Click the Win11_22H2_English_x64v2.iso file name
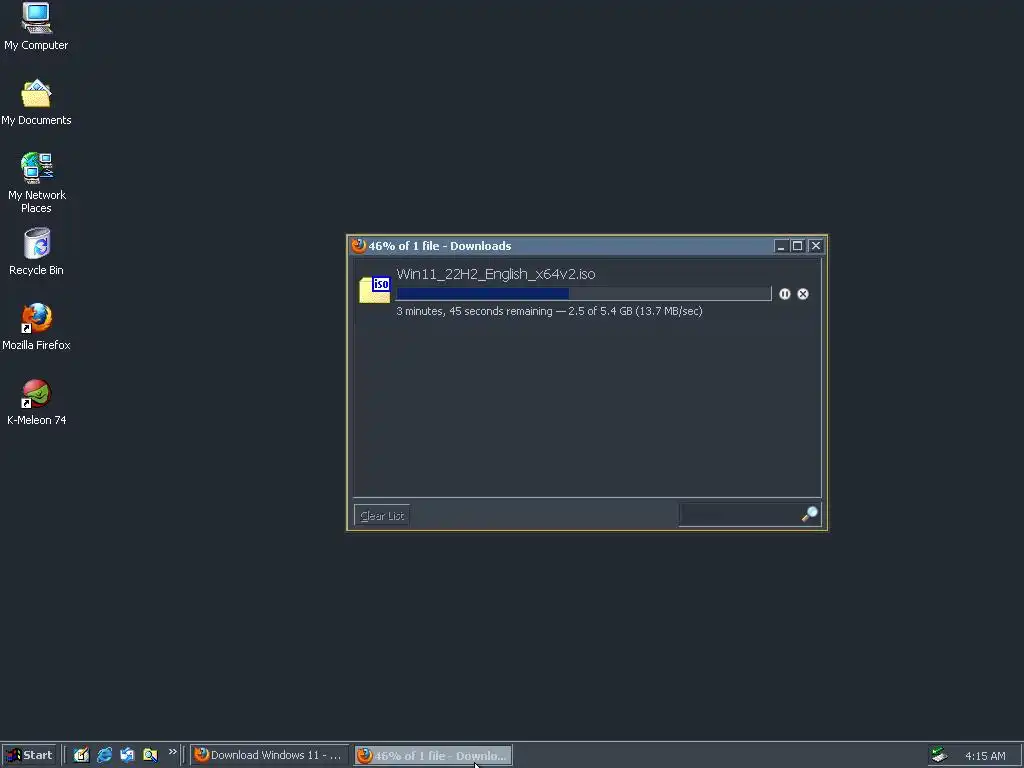This screenshot has width=1024, height=768. 496,274
